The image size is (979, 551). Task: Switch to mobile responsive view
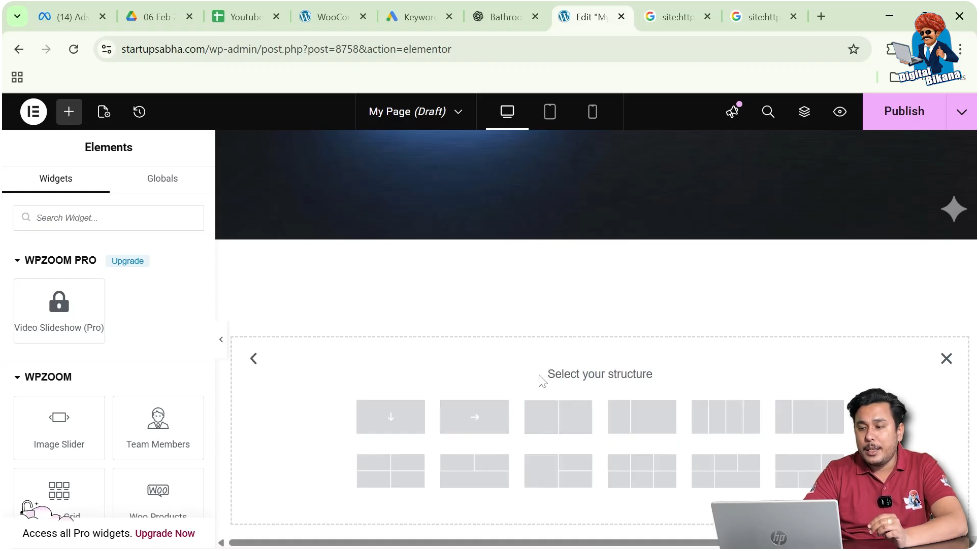pyautogui.click(x=592, y=112)
